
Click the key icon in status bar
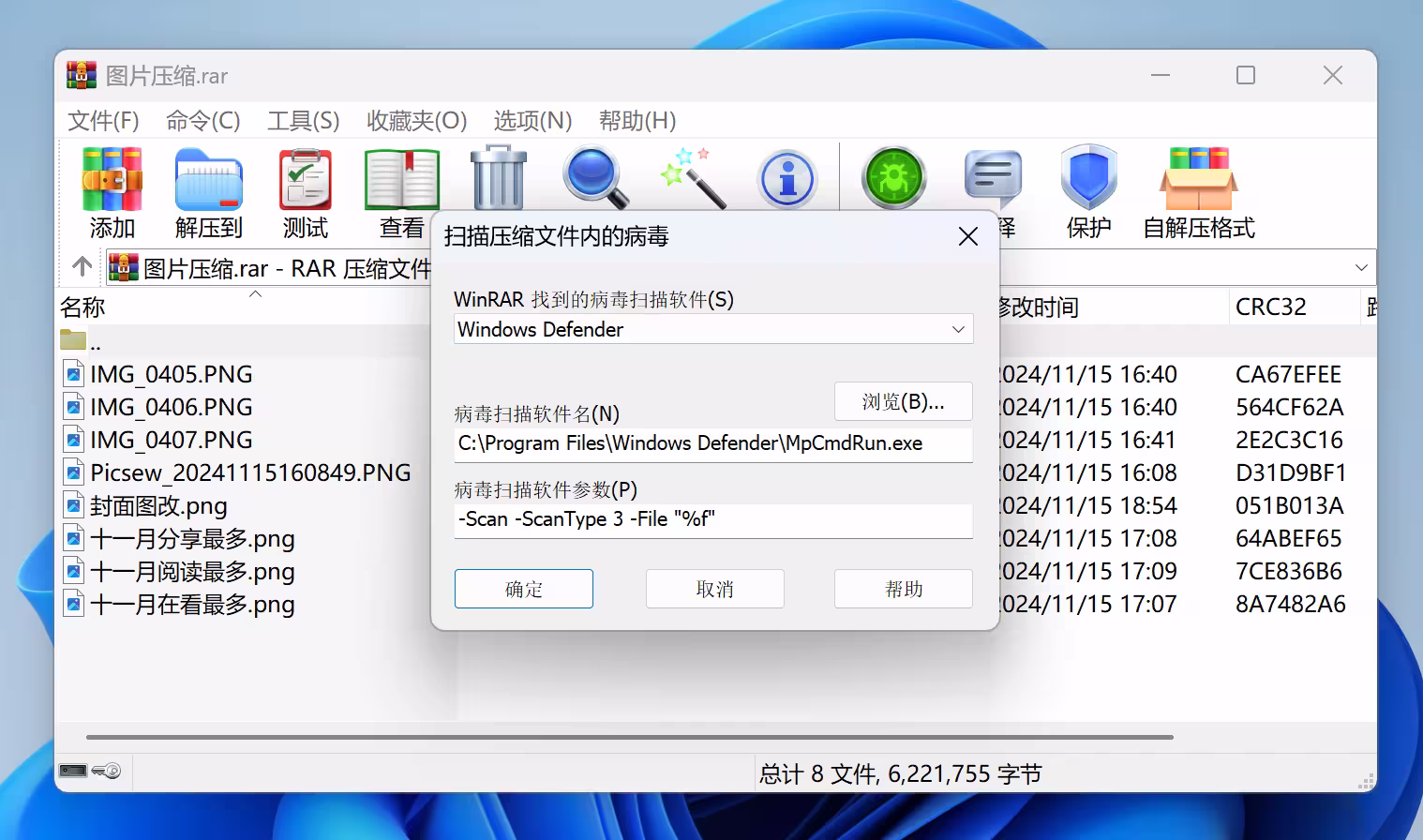[107, 771]
